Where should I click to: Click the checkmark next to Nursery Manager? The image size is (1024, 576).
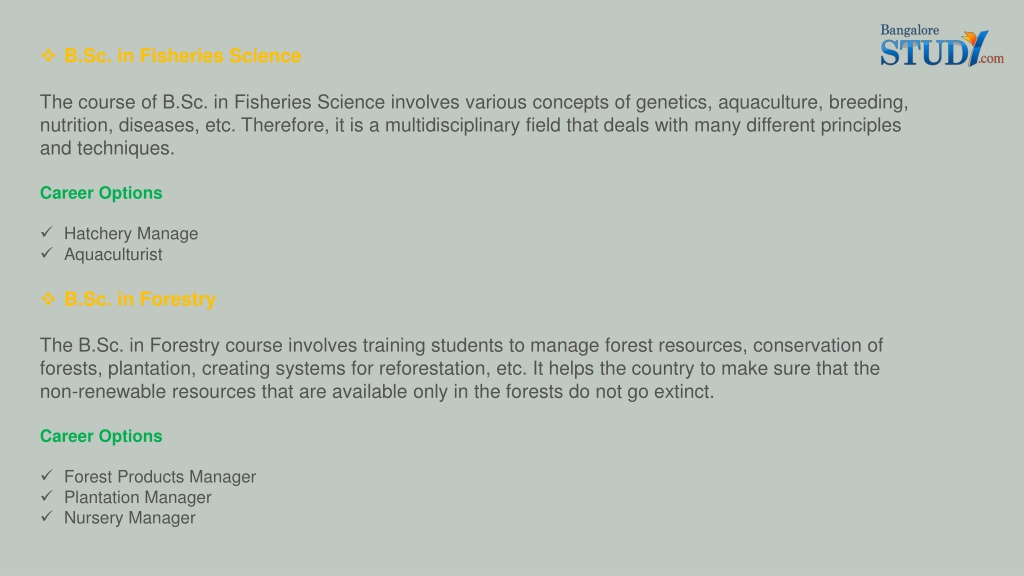(46, 516)
